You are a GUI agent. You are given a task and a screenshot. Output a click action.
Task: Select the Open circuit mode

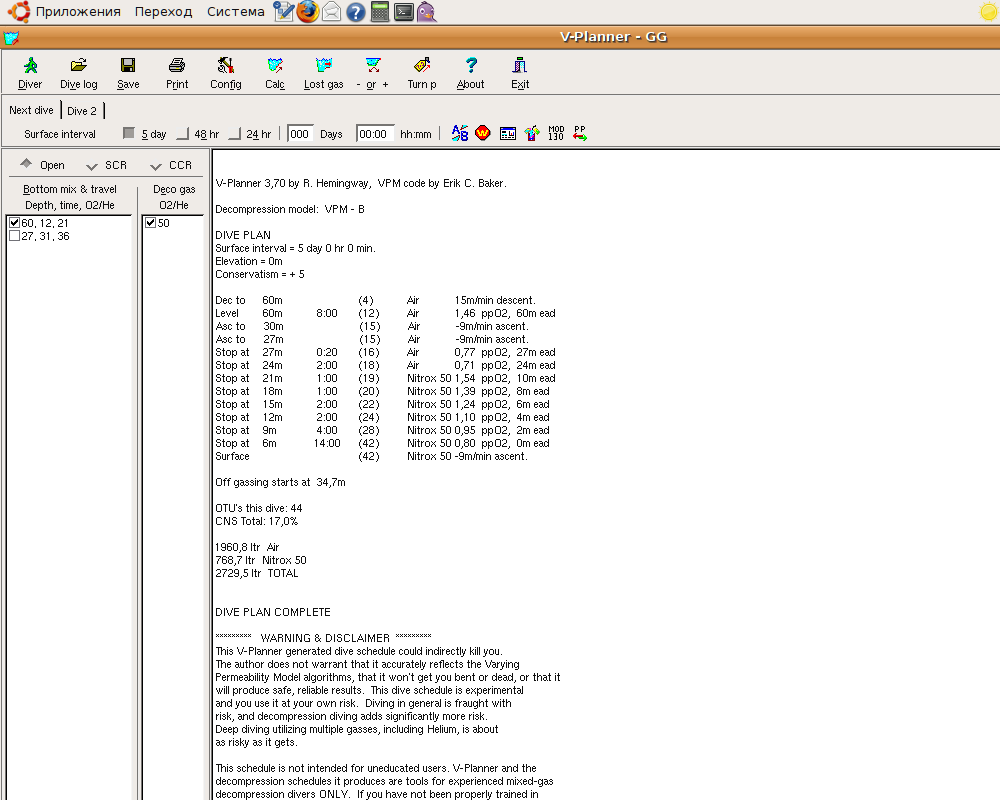click(x=42, y=165)
